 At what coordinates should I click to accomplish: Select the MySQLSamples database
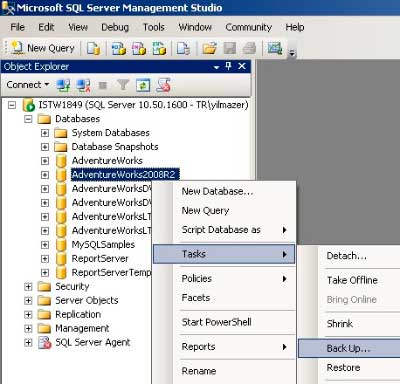click(103, 245)
